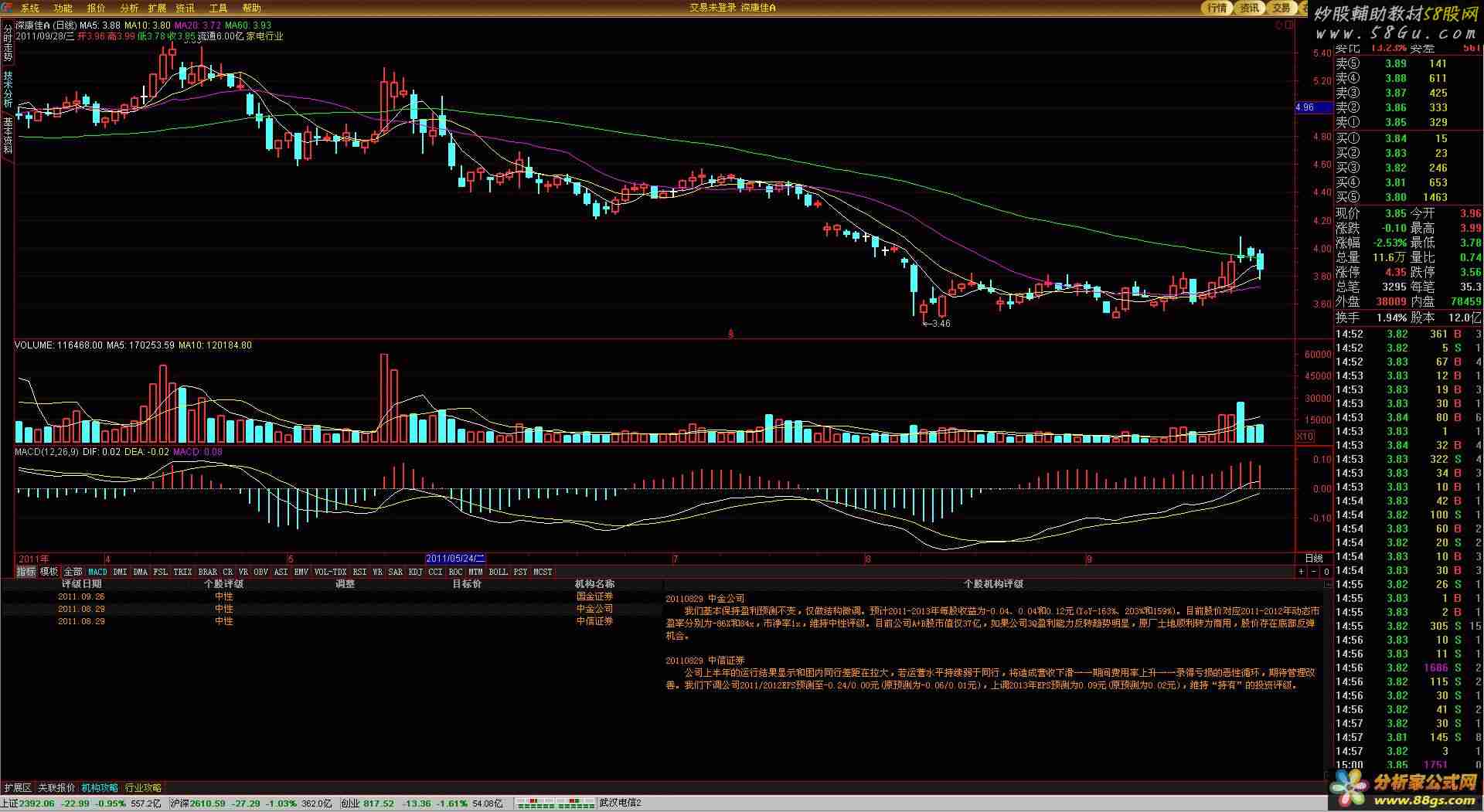The height and width of the screenshot is (812, 1484).
Task: Switch to 扩展区 bottom tab
Action: 18,788
